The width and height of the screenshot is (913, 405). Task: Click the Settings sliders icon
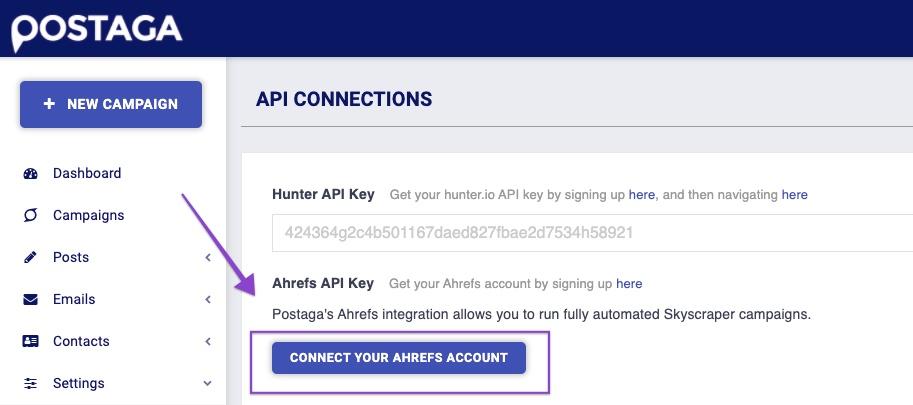30,383
